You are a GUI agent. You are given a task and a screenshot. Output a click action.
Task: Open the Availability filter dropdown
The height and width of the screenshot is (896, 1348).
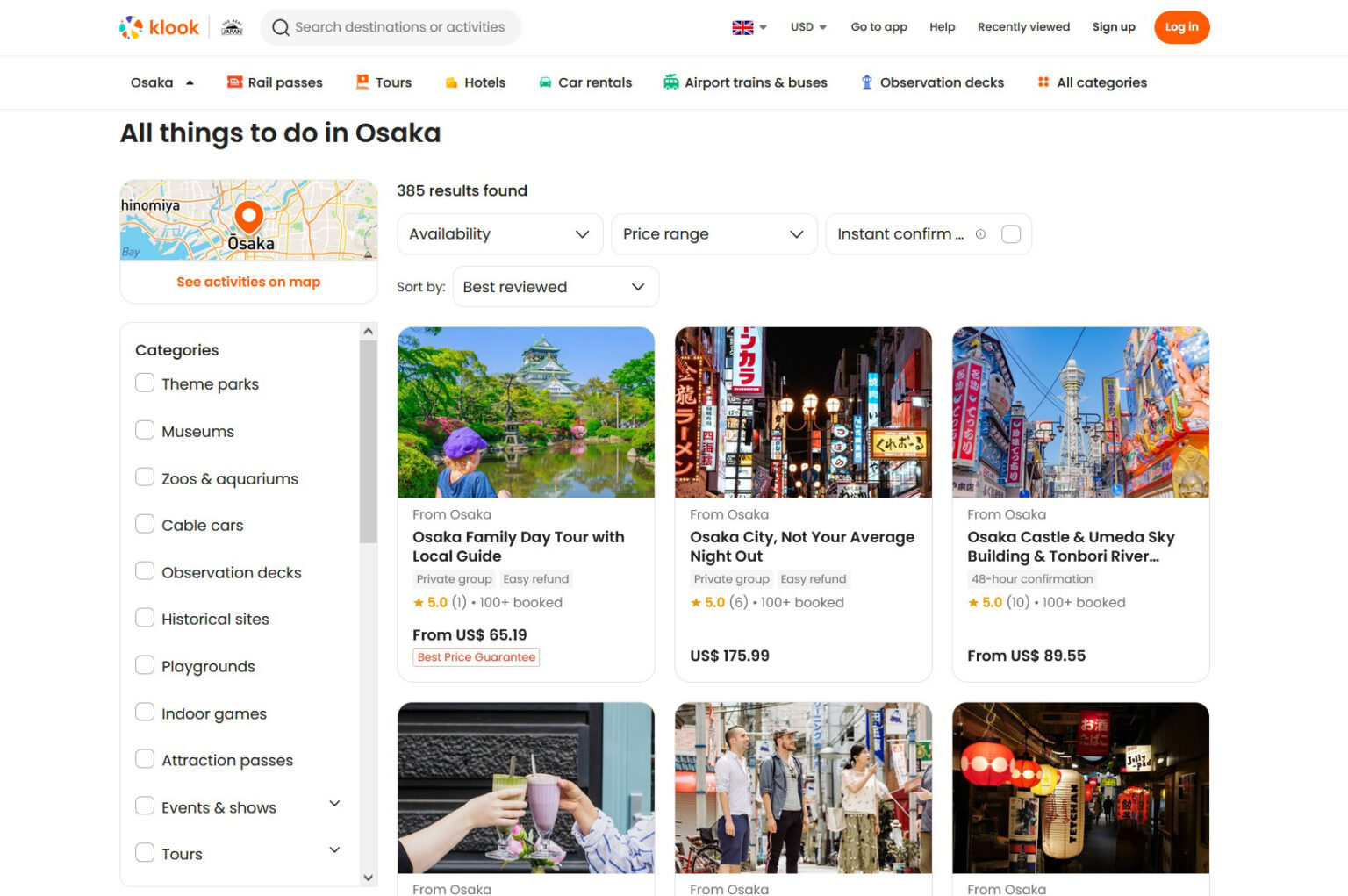(498, 234)
